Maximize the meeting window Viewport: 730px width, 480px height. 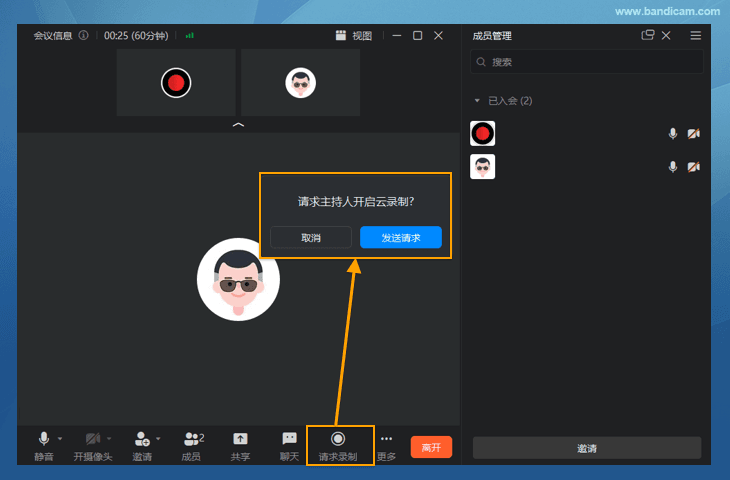click(418, 35)
